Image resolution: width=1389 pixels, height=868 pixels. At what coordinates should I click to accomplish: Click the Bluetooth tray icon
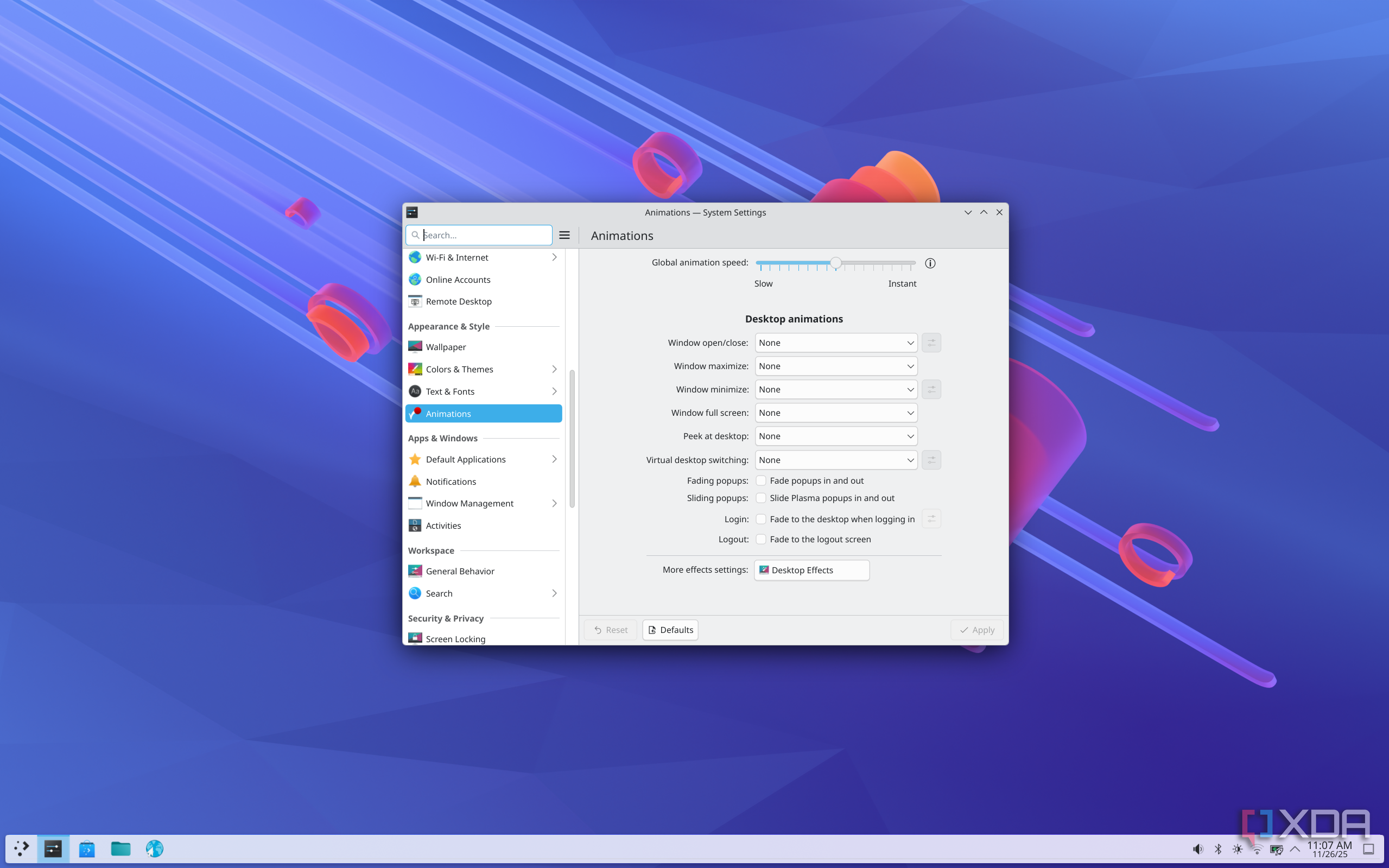coord(1217,848)
